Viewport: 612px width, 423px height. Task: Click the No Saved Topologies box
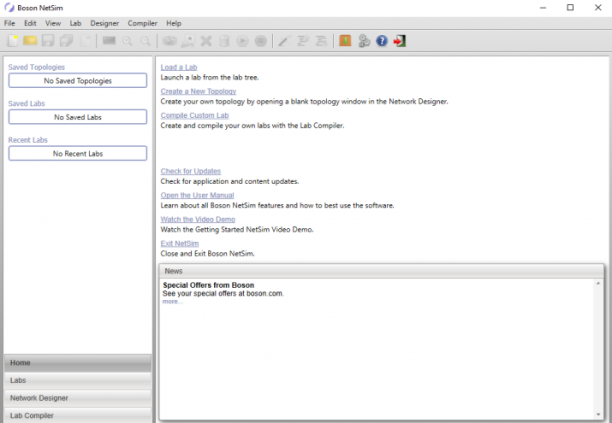pos(78,81)
